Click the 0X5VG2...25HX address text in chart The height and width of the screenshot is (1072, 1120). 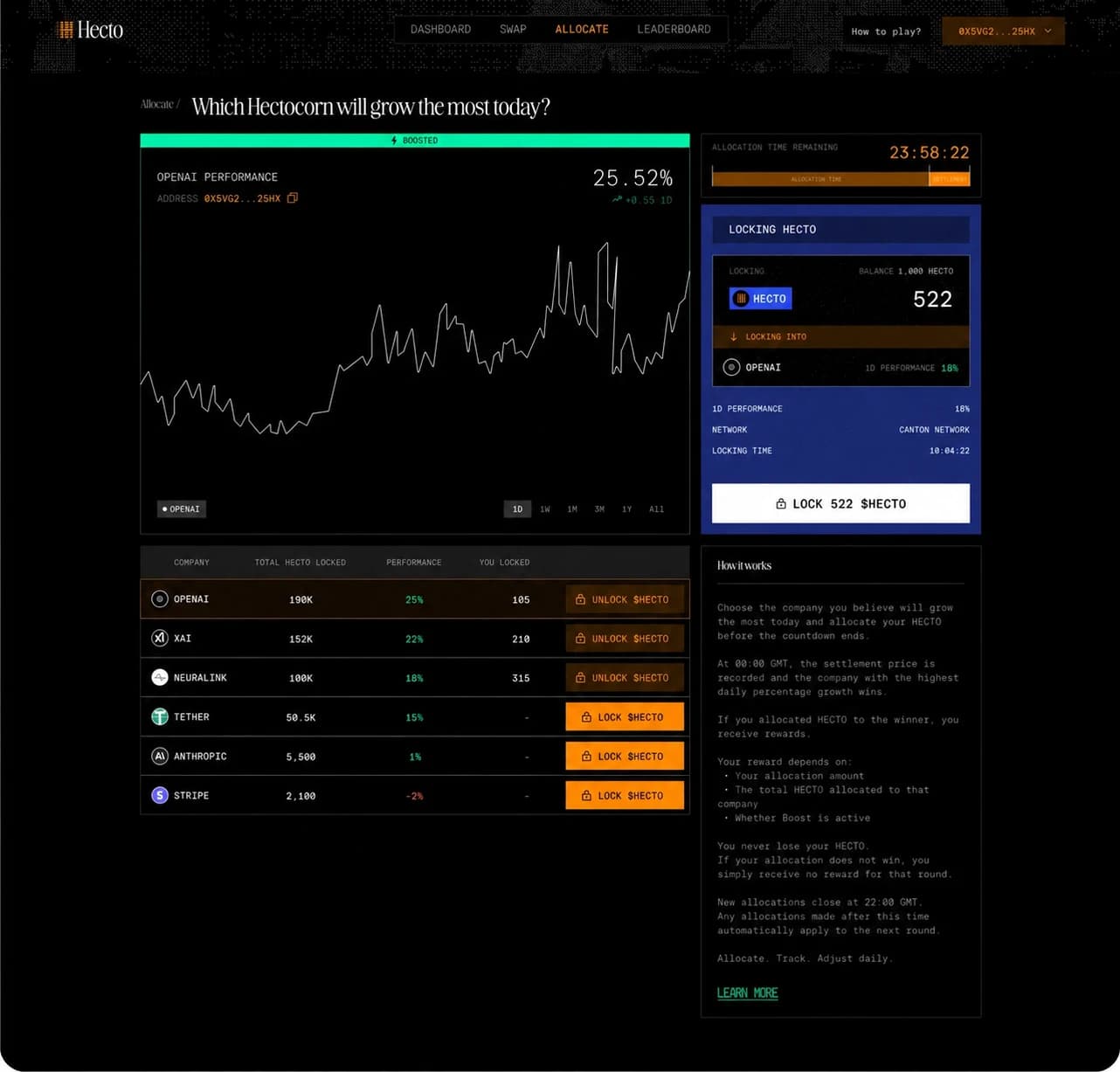pyautogui.click(x=242, y=199)
